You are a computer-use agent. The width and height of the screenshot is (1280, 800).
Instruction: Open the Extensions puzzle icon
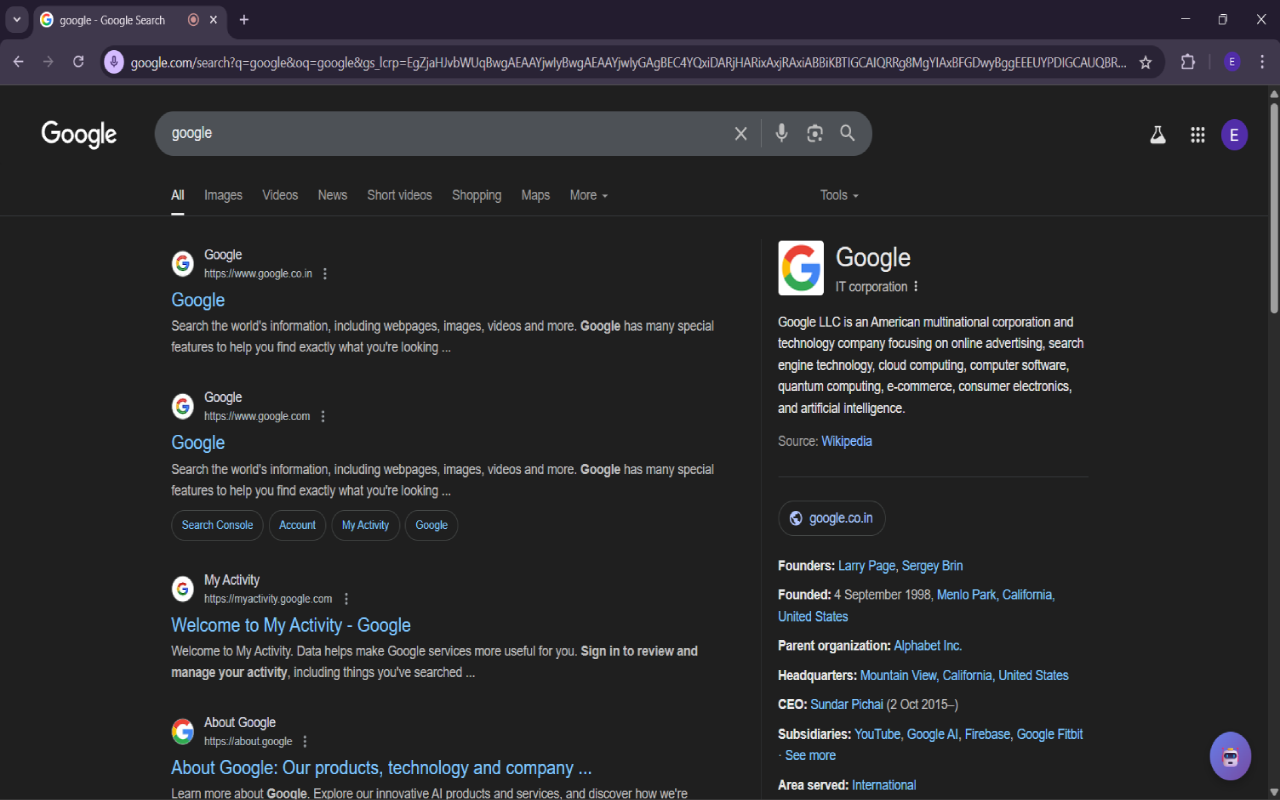pos(1188,62)
